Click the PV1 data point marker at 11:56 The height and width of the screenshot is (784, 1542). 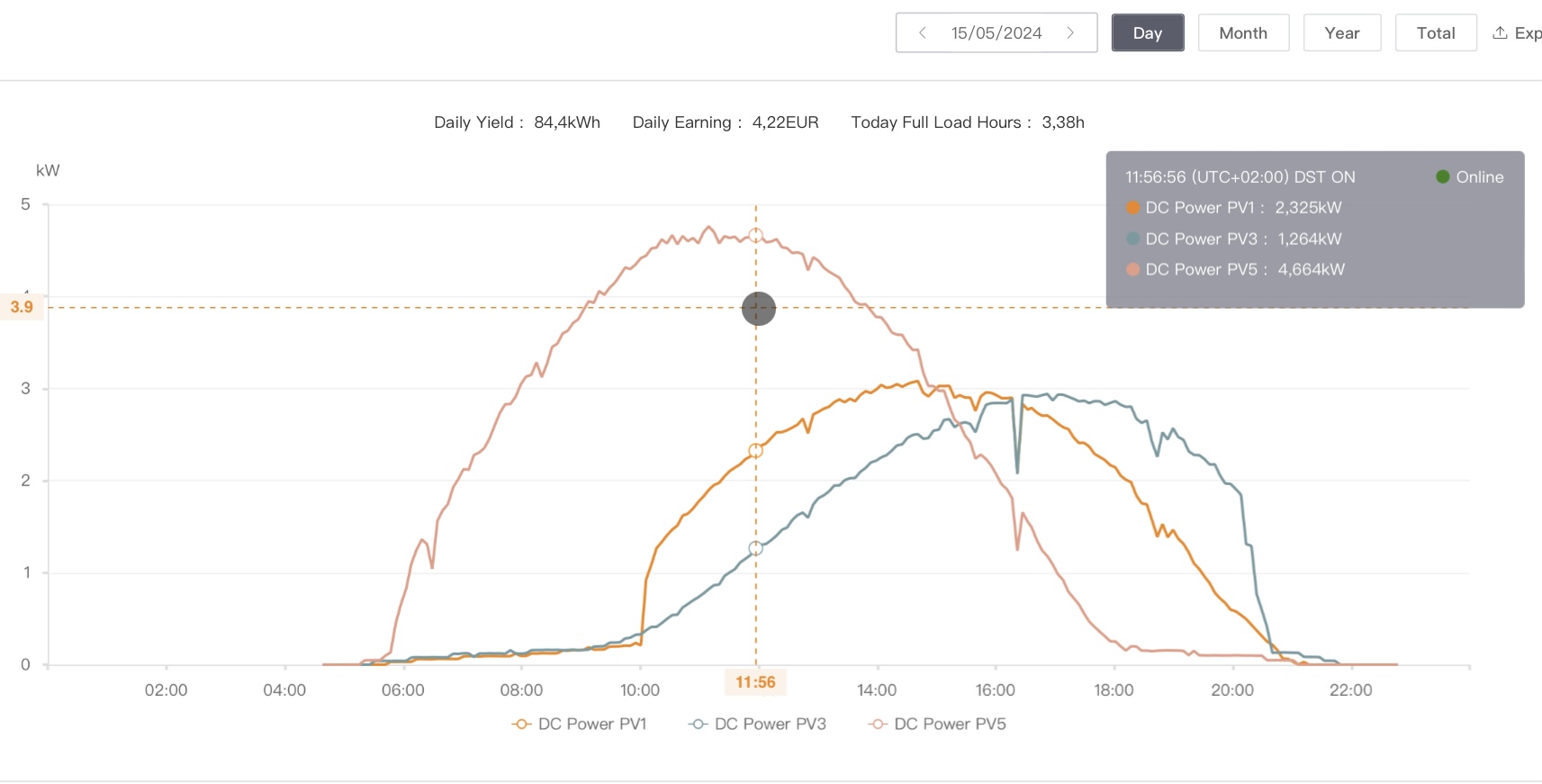(x=755, y=451)
